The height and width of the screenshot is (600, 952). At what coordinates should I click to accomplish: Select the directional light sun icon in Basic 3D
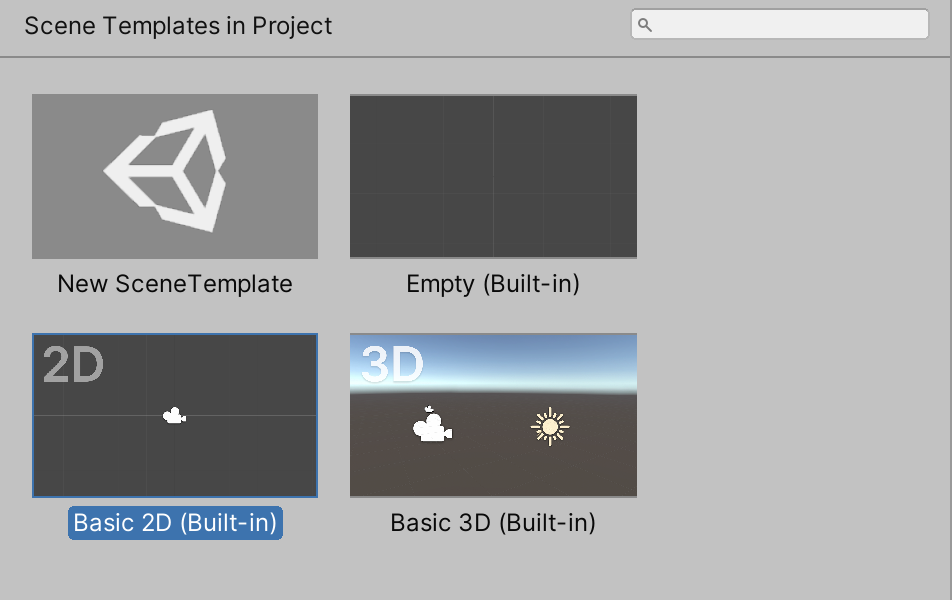[549, 426]
